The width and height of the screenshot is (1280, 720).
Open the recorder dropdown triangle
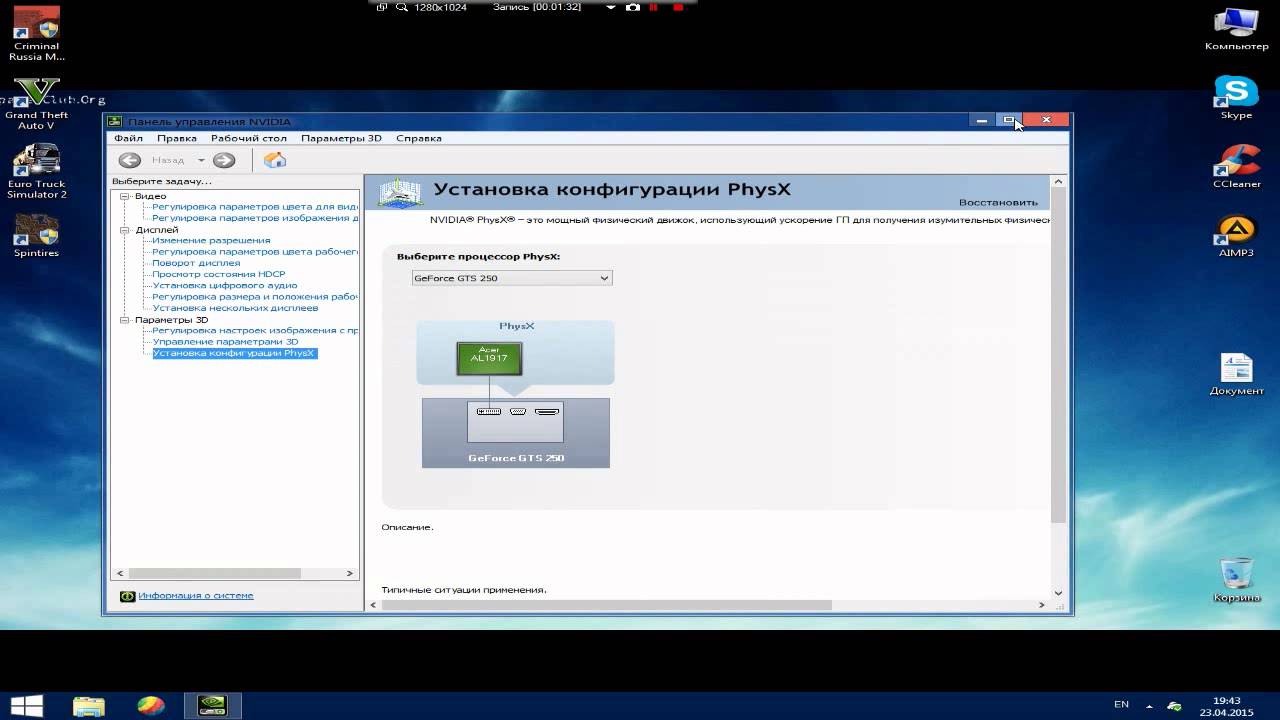(611, 7)
